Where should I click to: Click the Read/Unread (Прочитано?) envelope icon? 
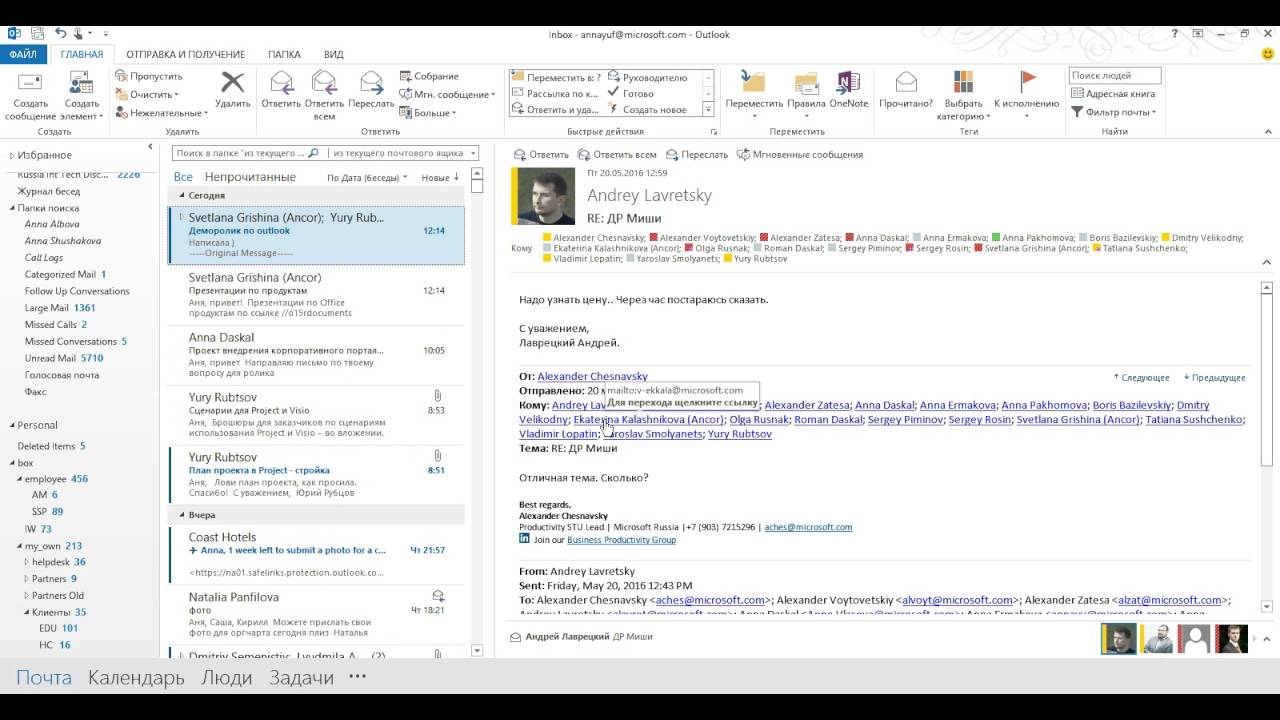906,83
